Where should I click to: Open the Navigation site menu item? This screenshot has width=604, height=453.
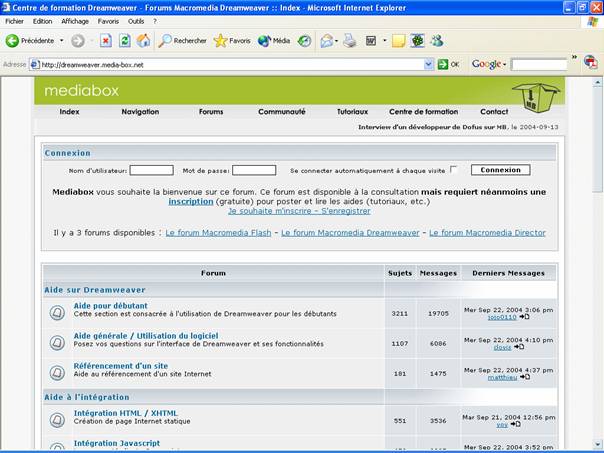(140, 112)
